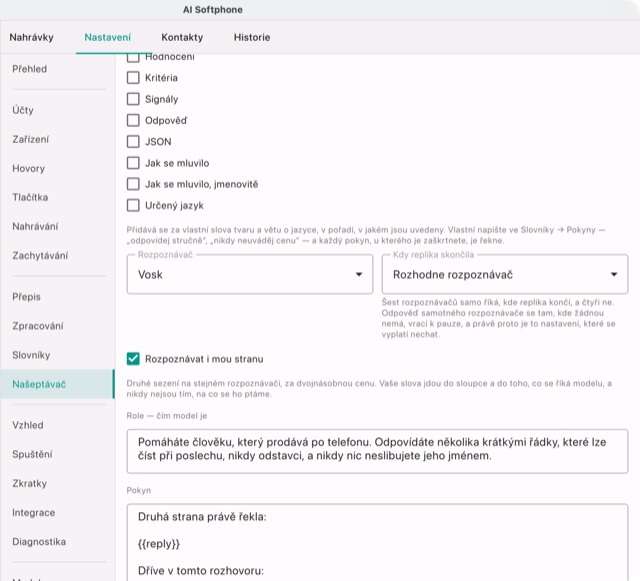Click into the Pokyn text area
This screenshot has width=640, height=581.
(x=377, y=542)
